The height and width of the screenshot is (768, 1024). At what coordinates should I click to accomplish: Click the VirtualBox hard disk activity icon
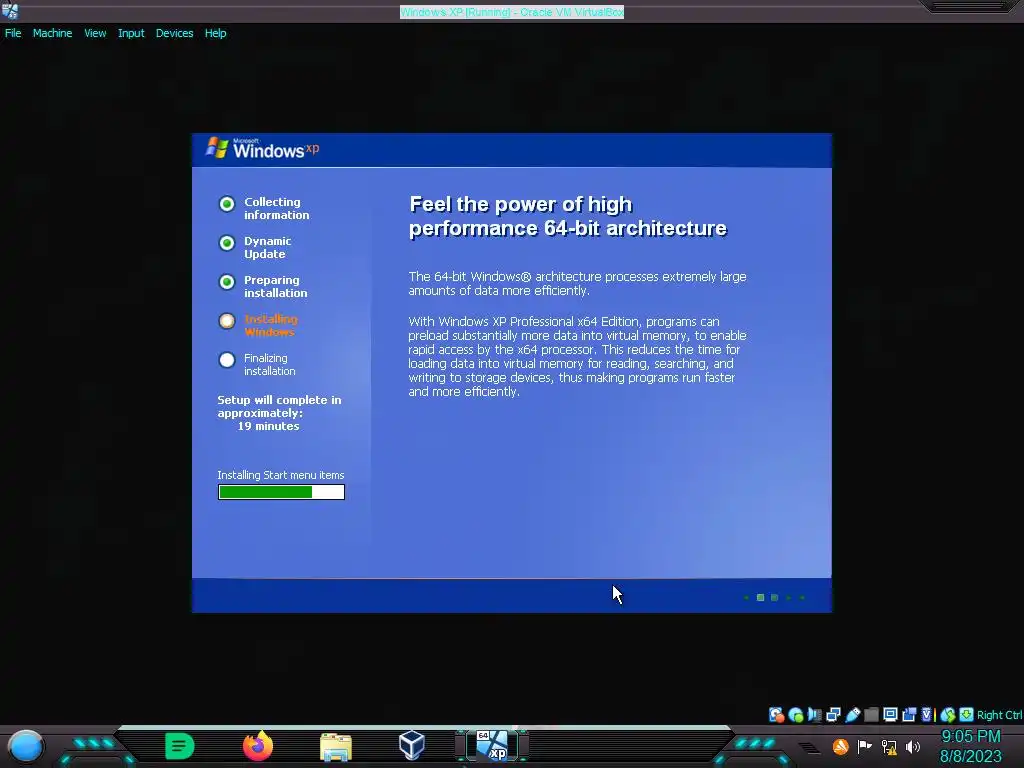point(776,715)
